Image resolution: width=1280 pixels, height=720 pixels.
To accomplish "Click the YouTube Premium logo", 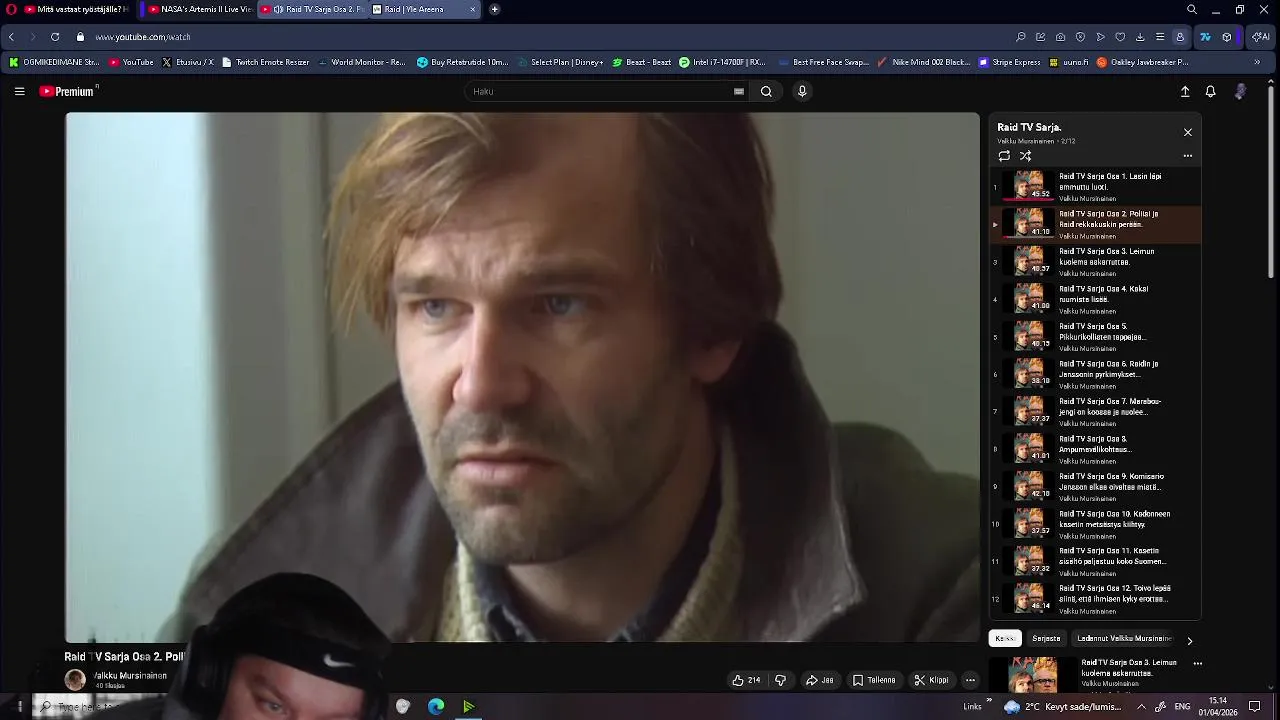I will 68,91.
